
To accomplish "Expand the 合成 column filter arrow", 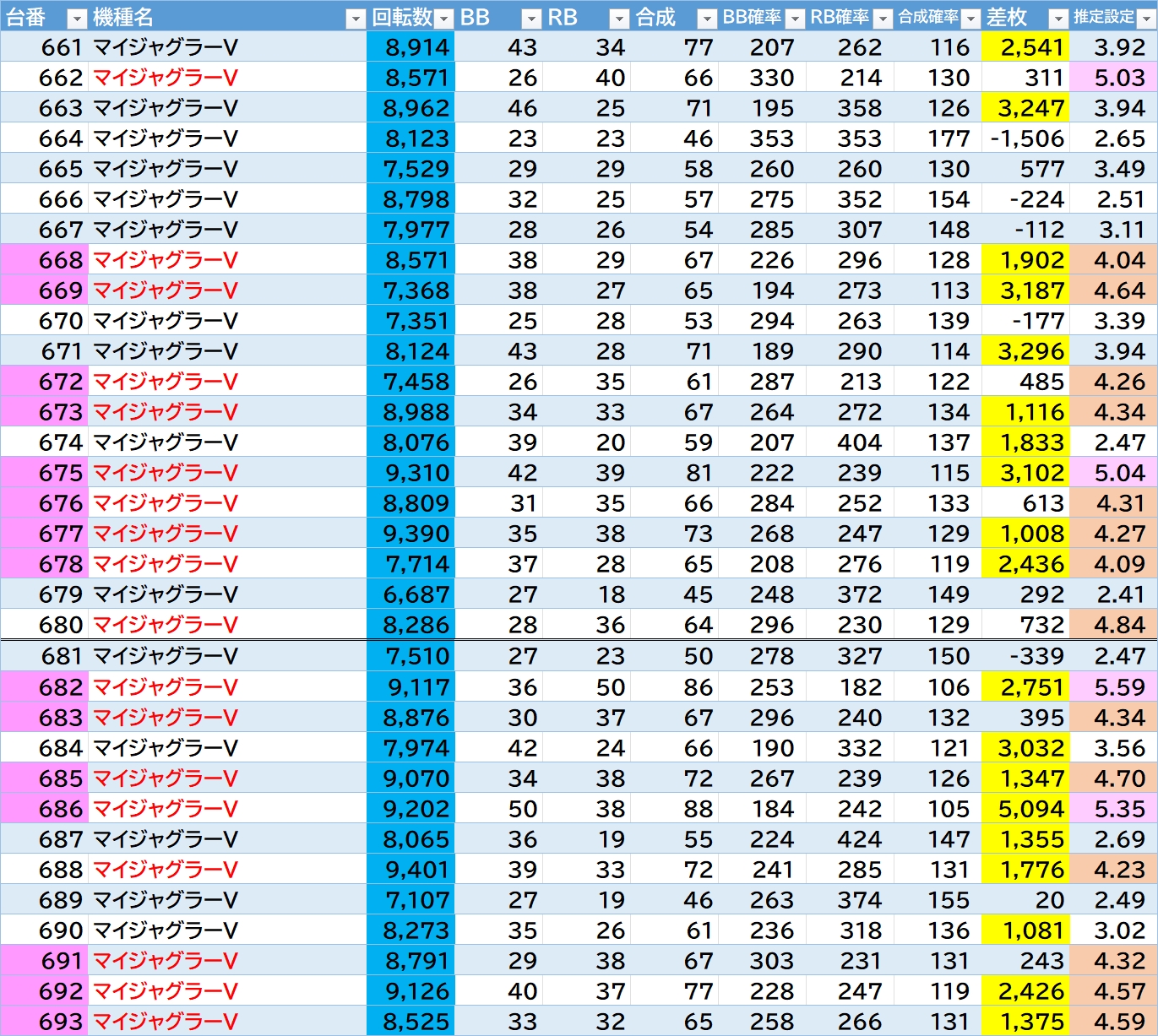I will click(x=707, y=19).
